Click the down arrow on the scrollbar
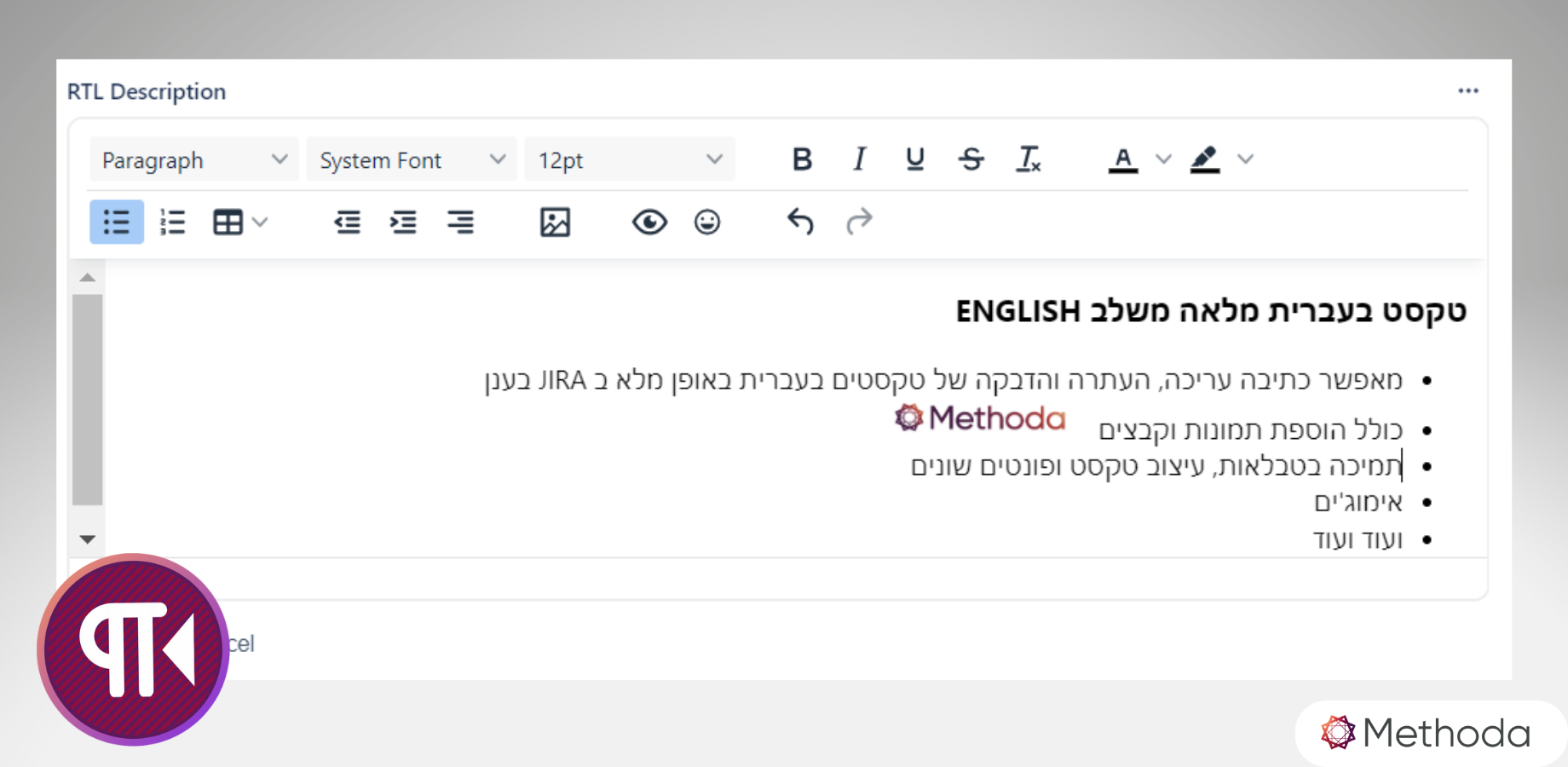The height and width of the screenshot is (767, 1568). (87, 539)
